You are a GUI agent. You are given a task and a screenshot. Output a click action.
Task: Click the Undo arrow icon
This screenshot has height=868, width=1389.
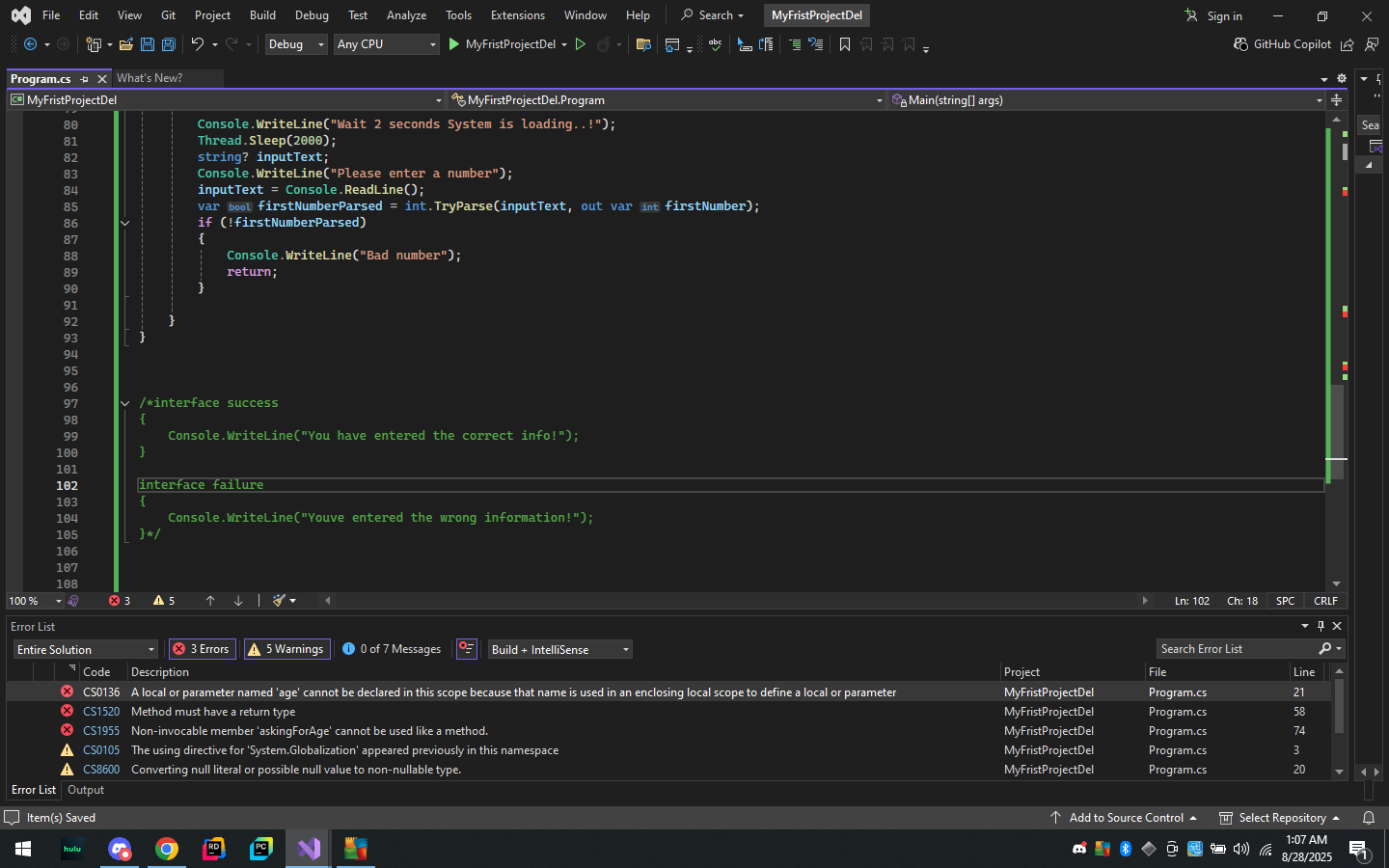pos(198,44)
